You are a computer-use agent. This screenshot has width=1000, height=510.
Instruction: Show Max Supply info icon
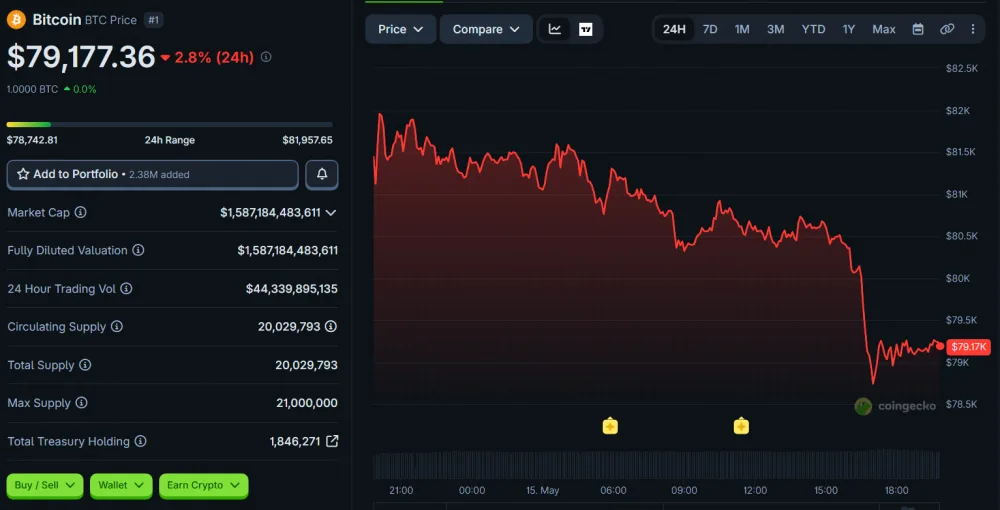tap(81, 403)
